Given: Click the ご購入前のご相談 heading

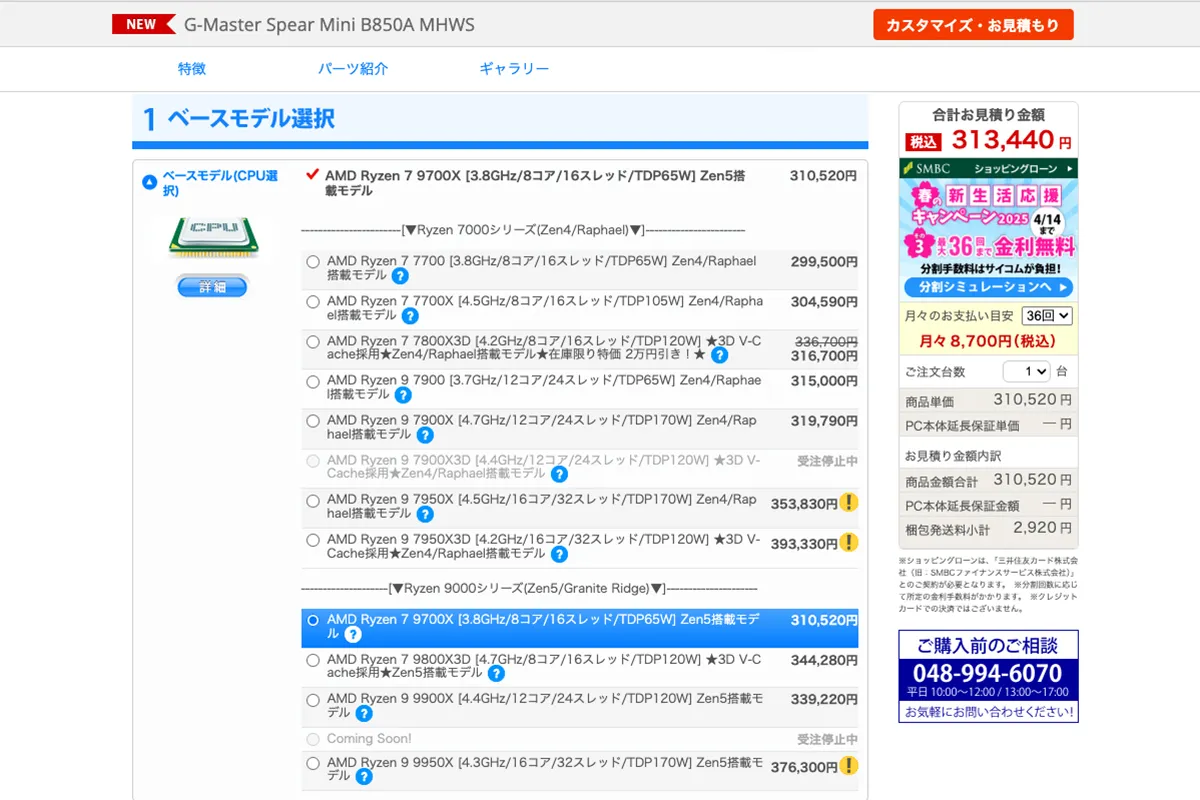Looking at the screenshot, I should 988,645.
